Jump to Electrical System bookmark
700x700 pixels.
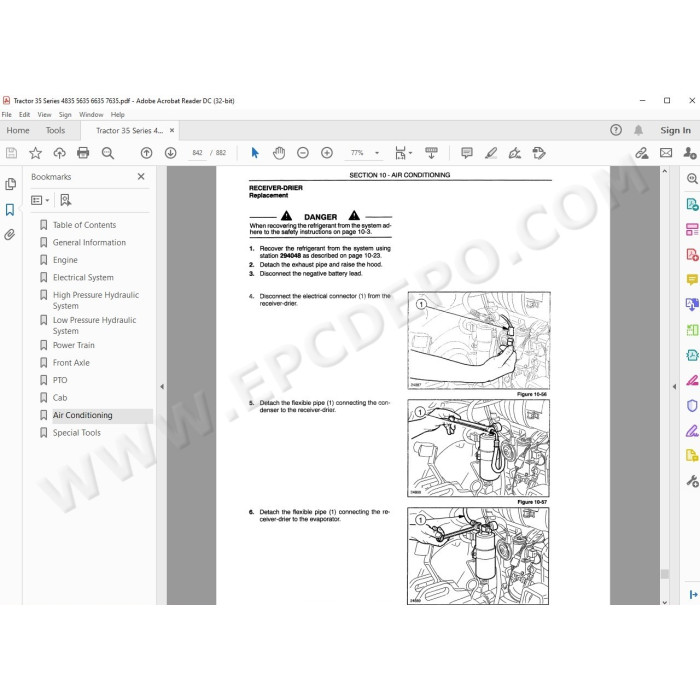coord(83,277)
